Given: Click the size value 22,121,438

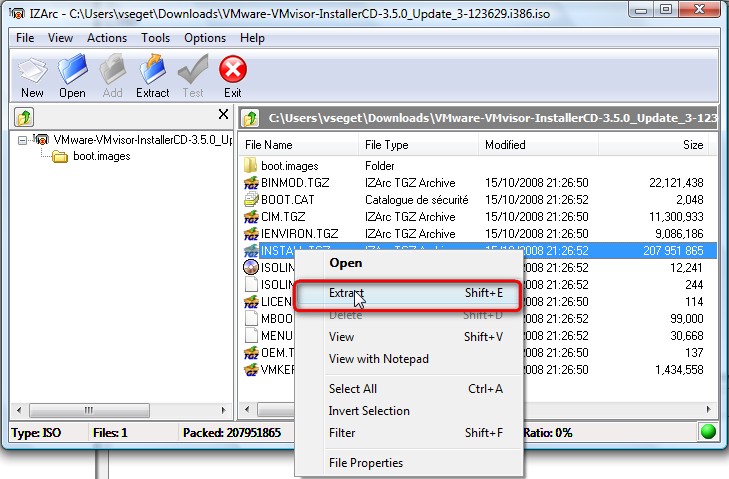Looking at the screenshot, I should 676,183.
